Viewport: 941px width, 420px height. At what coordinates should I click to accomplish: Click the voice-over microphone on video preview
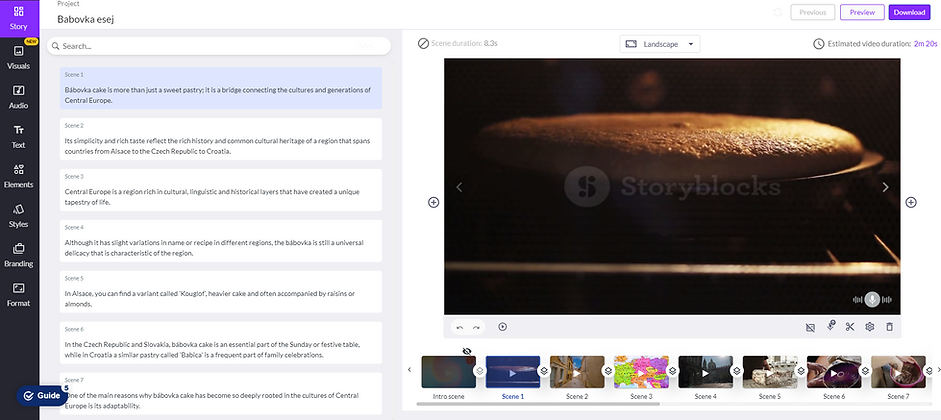coord(872,299)
